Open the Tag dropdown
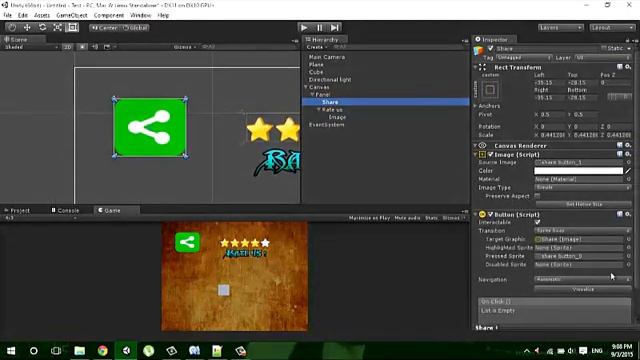 [x=524, y=58]
